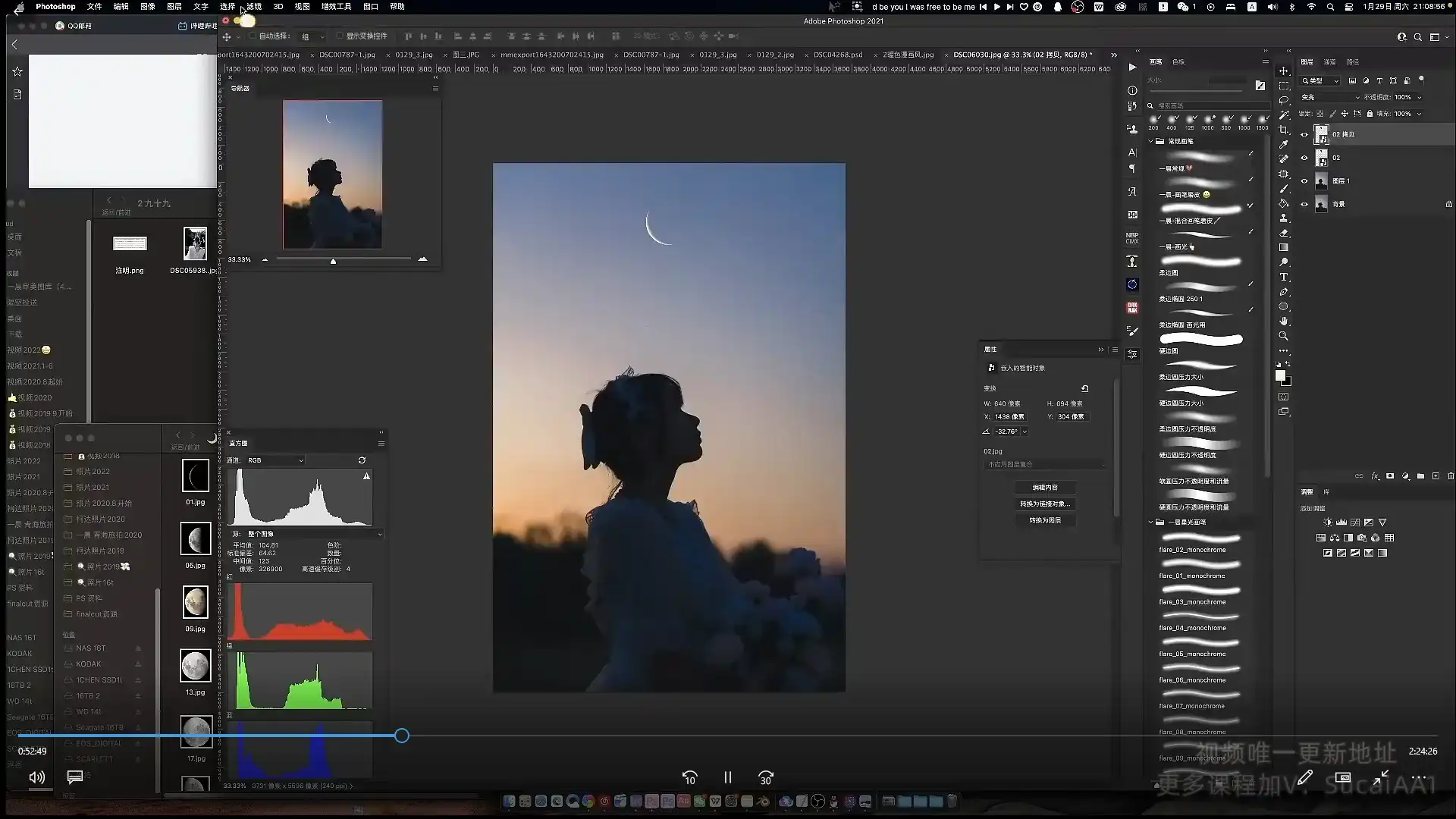Screen dimensions: 1456x819
Task: Click the 转换为图层 button
Action: tap(1044, 520)
